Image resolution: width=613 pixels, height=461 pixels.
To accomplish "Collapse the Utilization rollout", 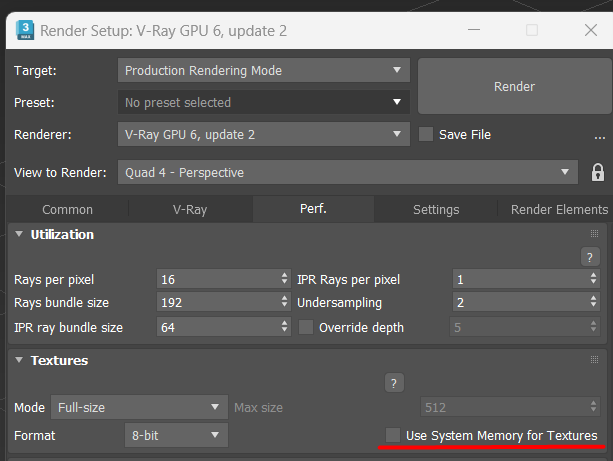I will (19, 234).
